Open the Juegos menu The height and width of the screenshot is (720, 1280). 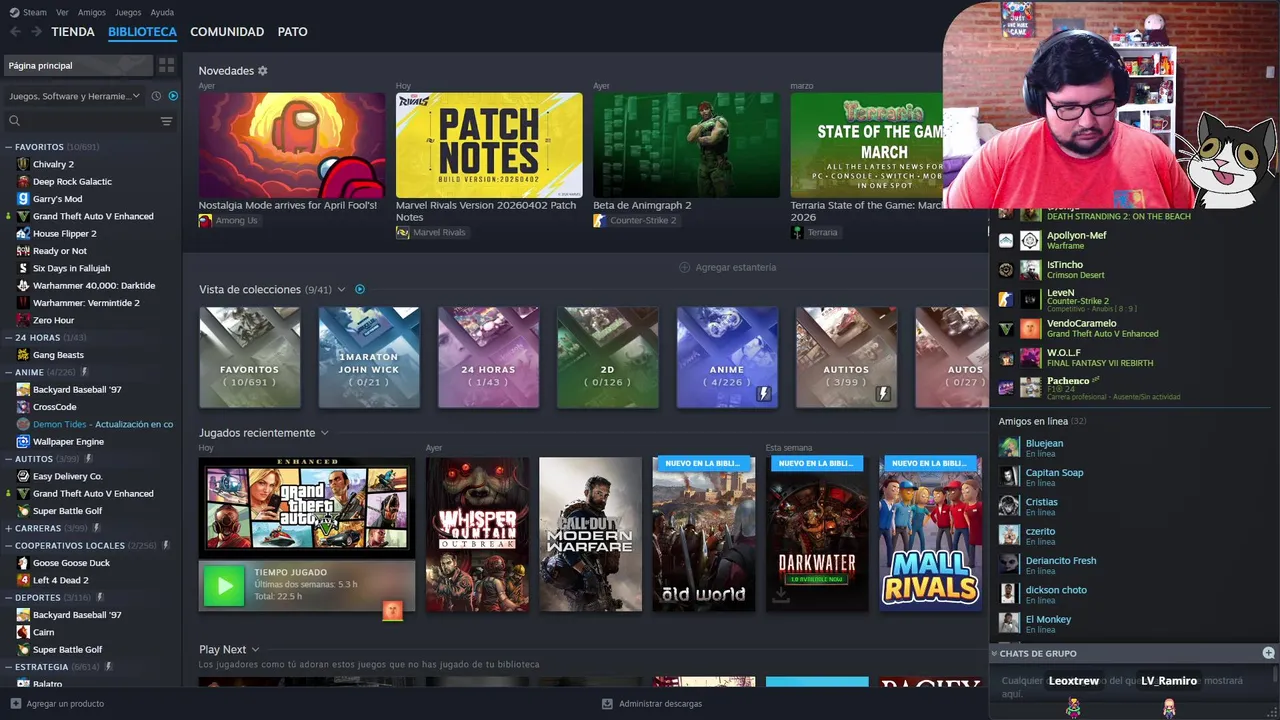(x=128, y=12)
